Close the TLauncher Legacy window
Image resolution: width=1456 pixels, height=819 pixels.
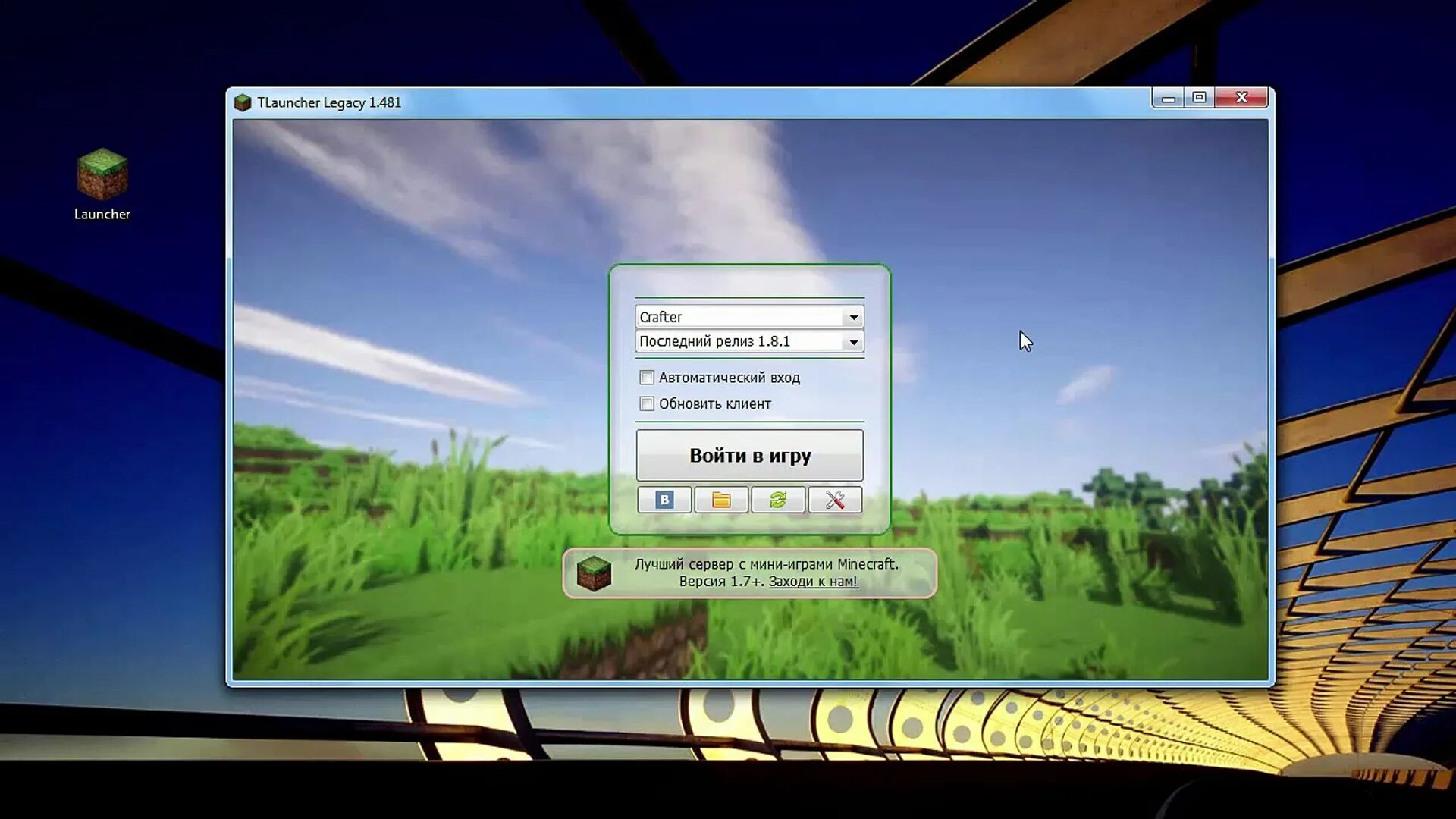[x=1241, y=98]
